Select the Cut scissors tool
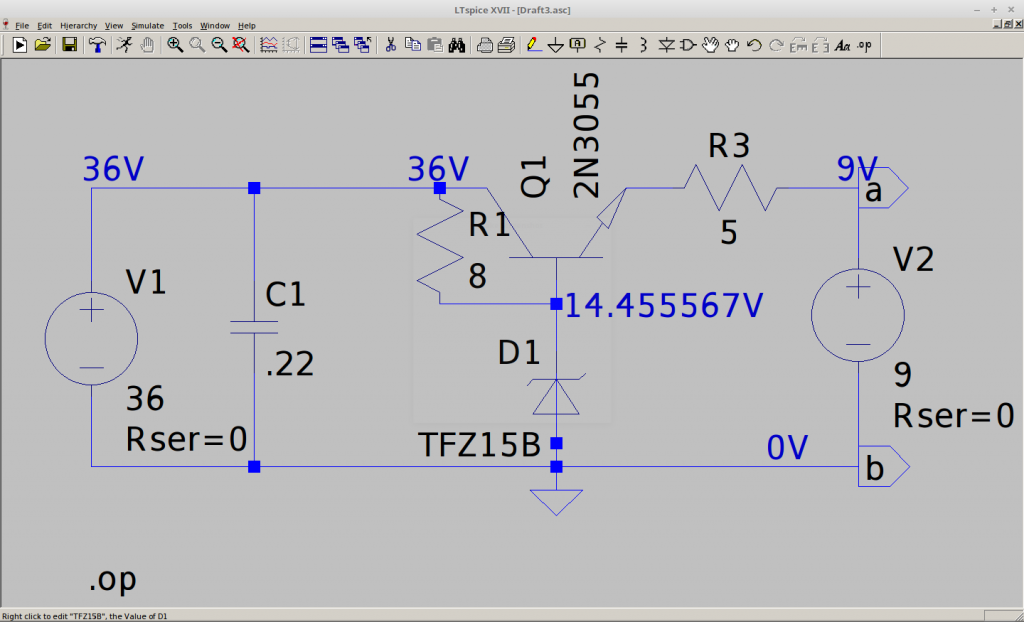The width and height of the screenshot is (1024, 622). [x=391, y=44]
